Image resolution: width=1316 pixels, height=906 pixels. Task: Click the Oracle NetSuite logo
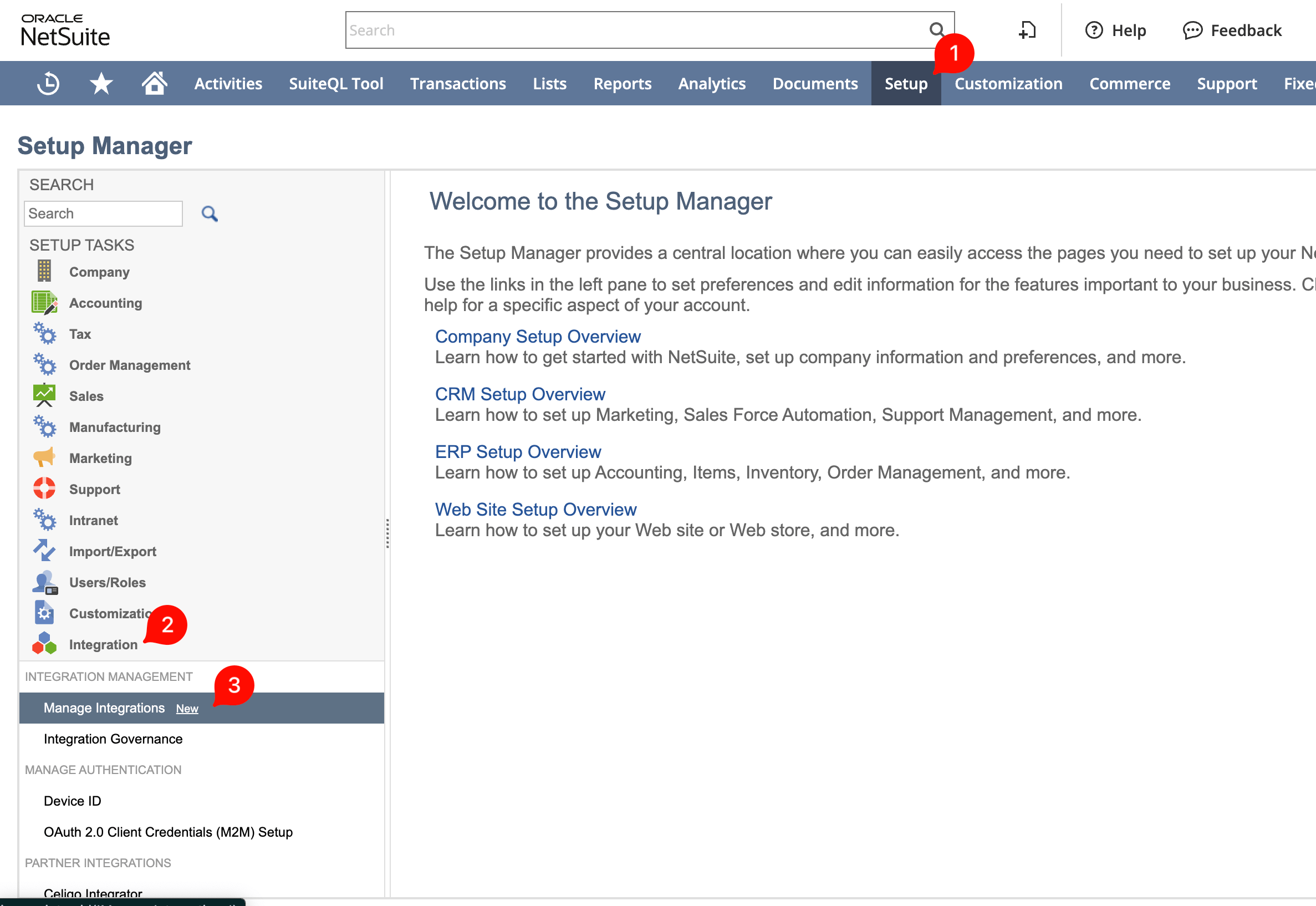65,30
